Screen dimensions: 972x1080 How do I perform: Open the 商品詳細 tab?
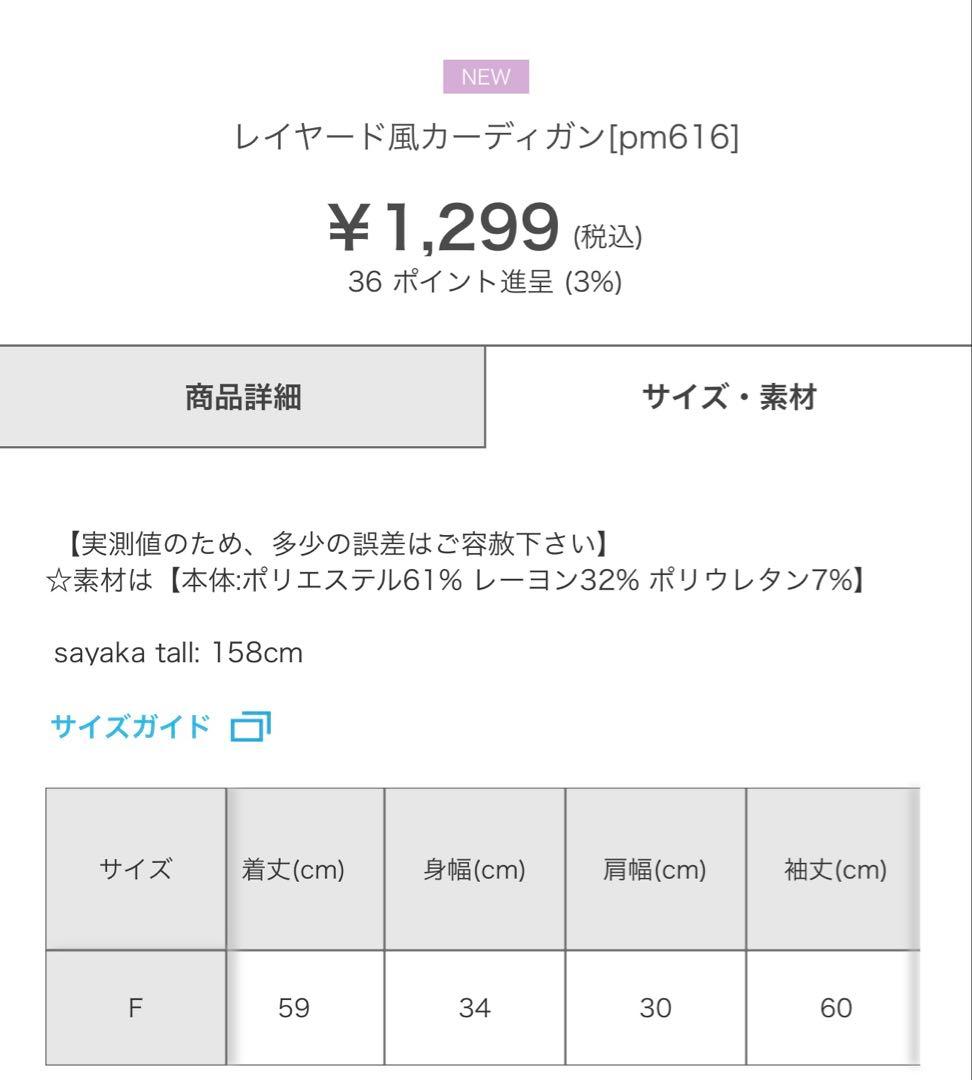242,397
